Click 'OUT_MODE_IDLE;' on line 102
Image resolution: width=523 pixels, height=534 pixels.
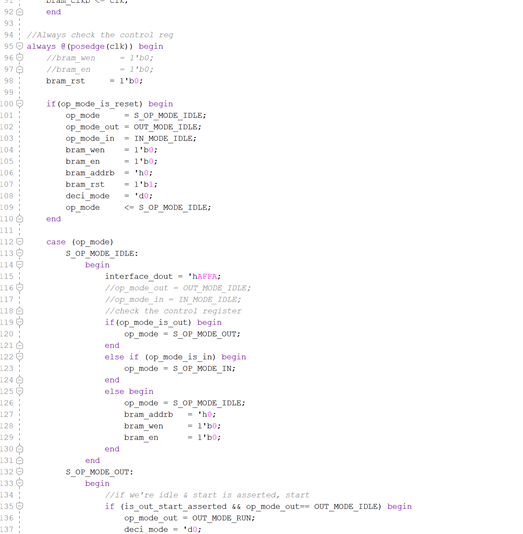pos(168,127)
